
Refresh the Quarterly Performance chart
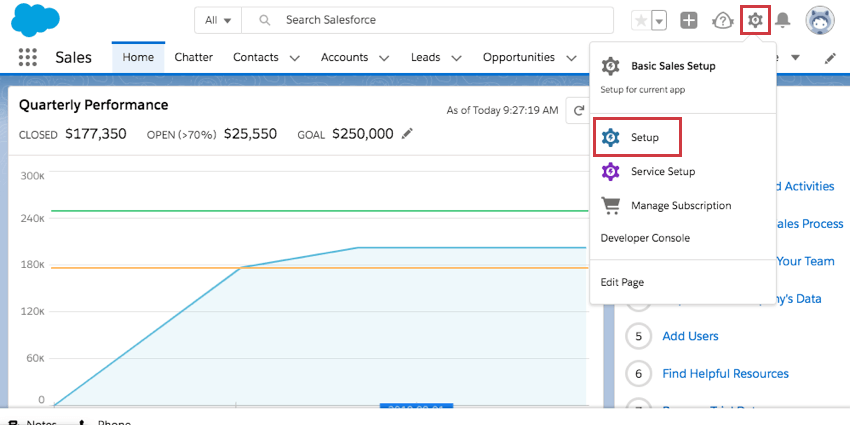(x=578, y=110)
